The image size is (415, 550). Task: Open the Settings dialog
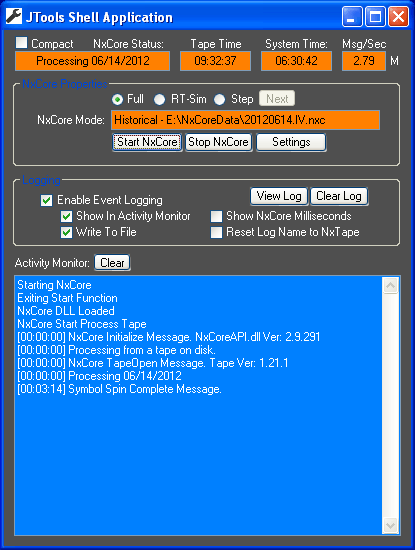(x=291, y=142)
